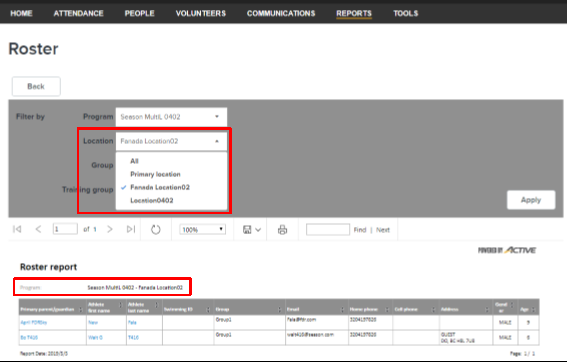Open PEOPLE in navigation bar
The image size is (567, 364).
(x=140, y=13)
